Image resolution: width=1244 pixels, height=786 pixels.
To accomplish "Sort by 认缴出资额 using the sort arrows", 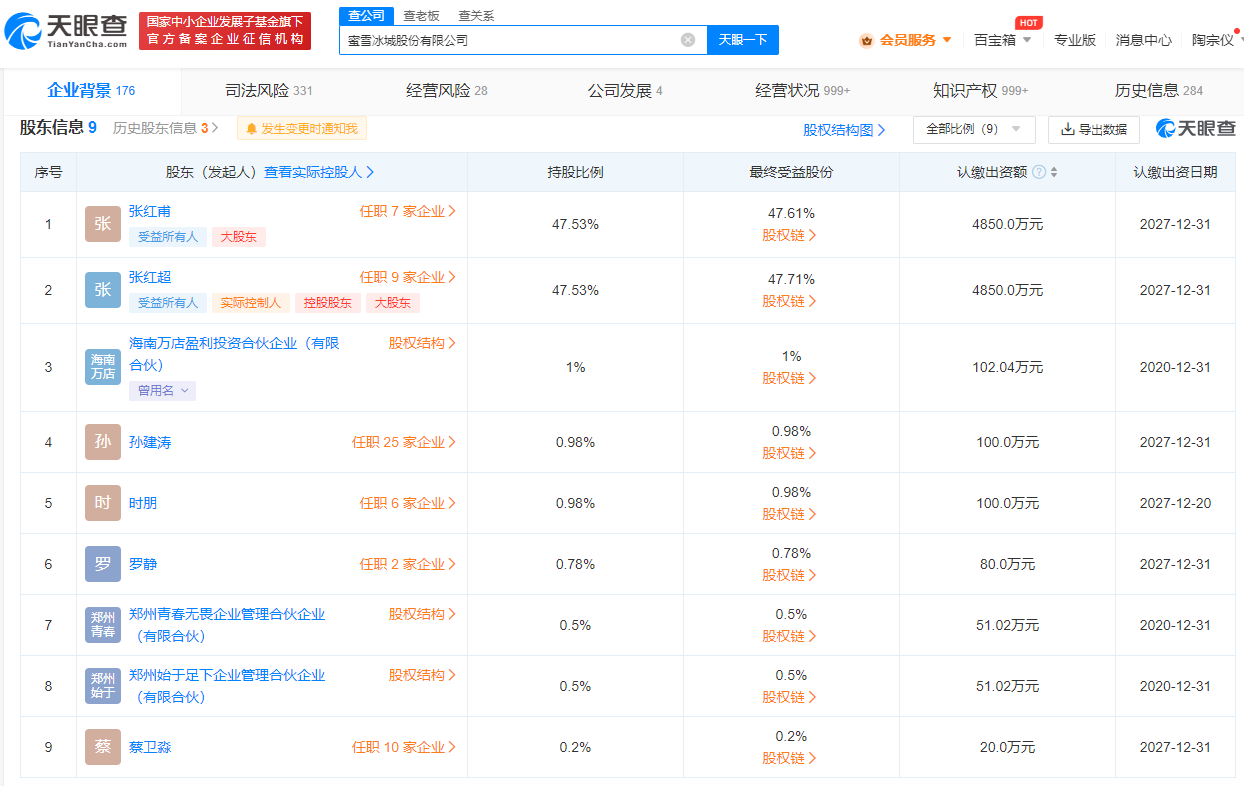I will (1054, 172).
